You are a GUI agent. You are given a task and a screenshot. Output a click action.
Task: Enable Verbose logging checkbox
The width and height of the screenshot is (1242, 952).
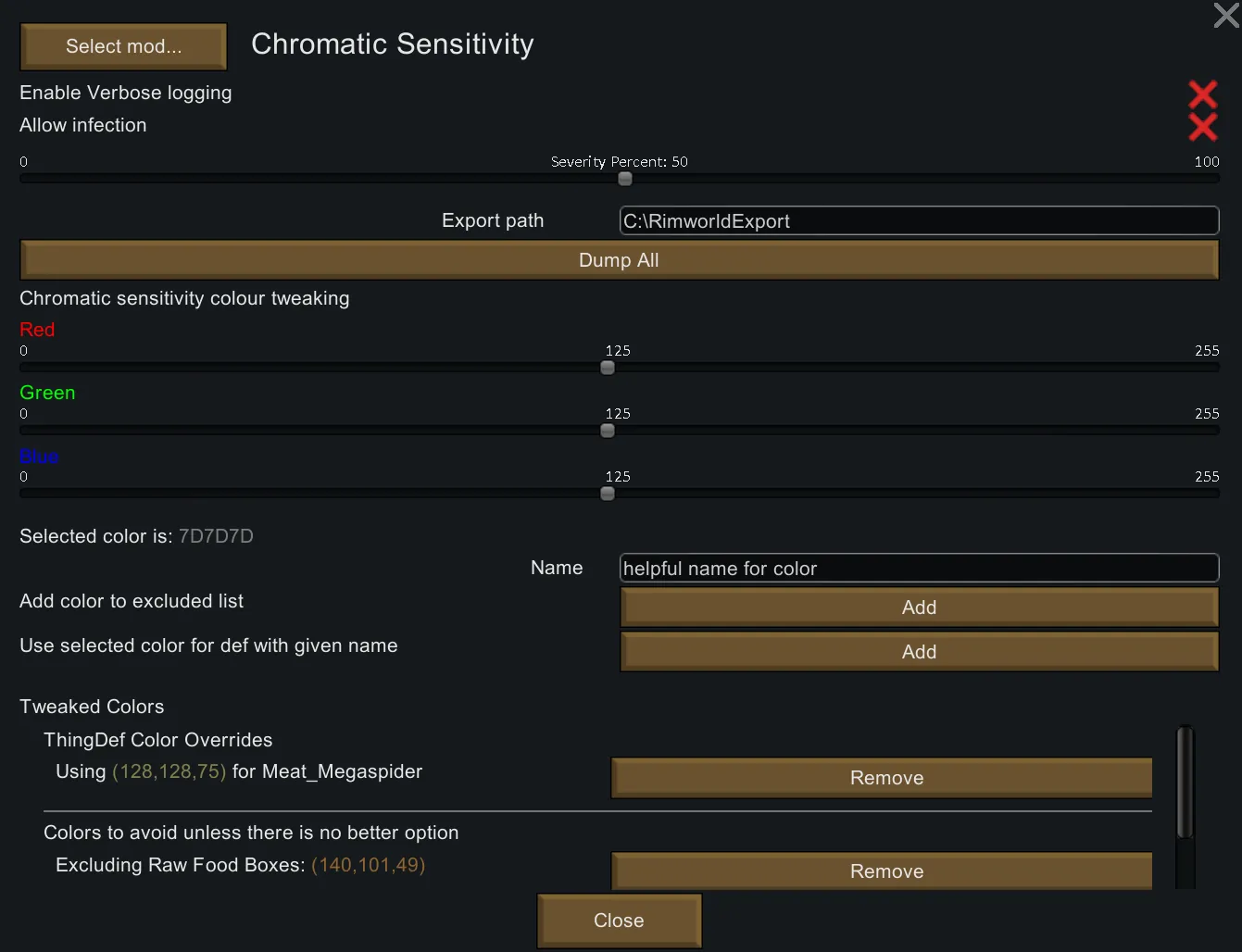coord(1202,94)
